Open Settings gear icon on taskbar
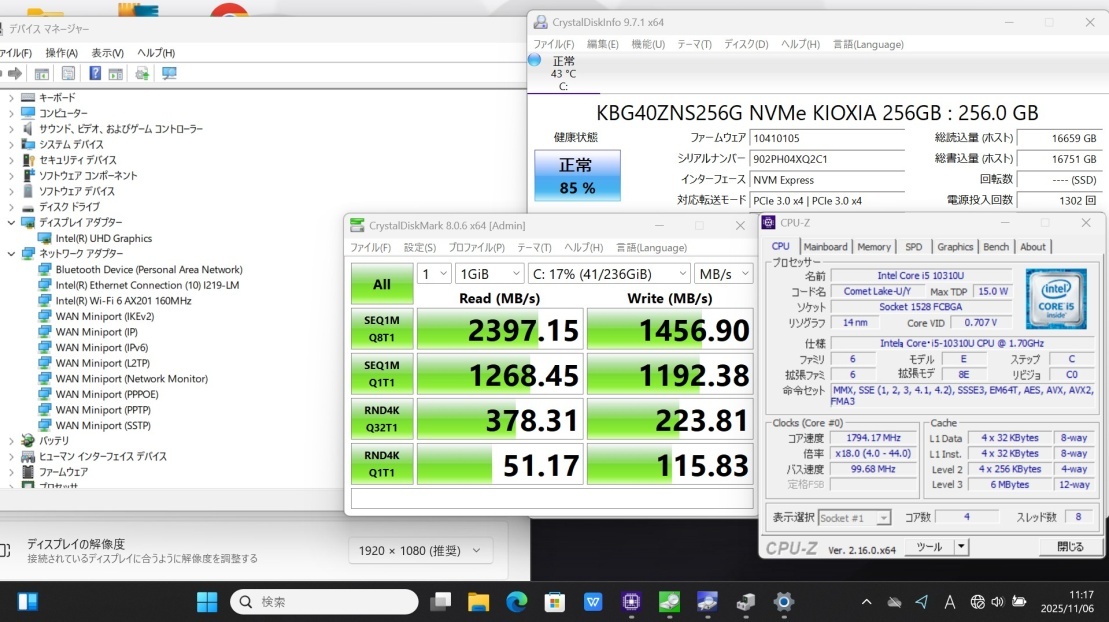Image resolution: width=1109 pixels, height=622 pixels. click(784, 601)
